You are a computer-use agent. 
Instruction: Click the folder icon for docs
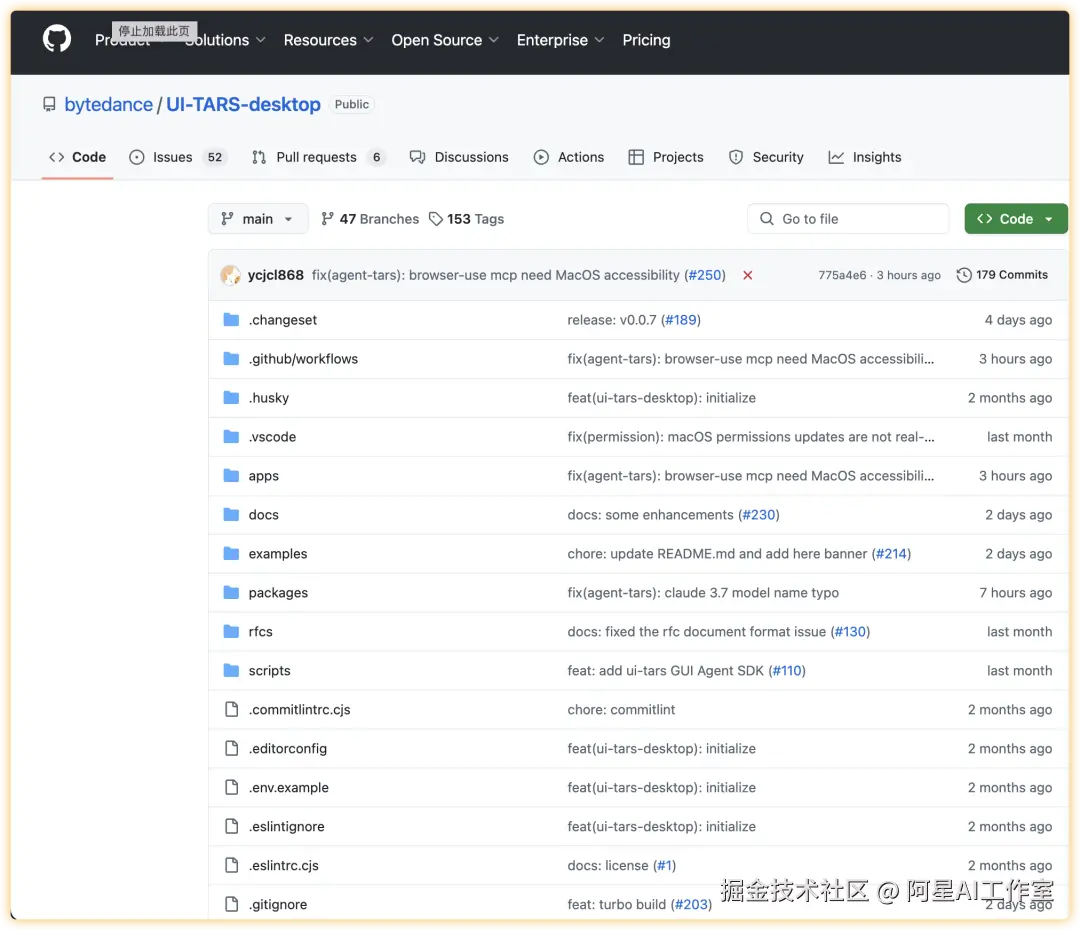pyautogui.click(x=231, y=515)
